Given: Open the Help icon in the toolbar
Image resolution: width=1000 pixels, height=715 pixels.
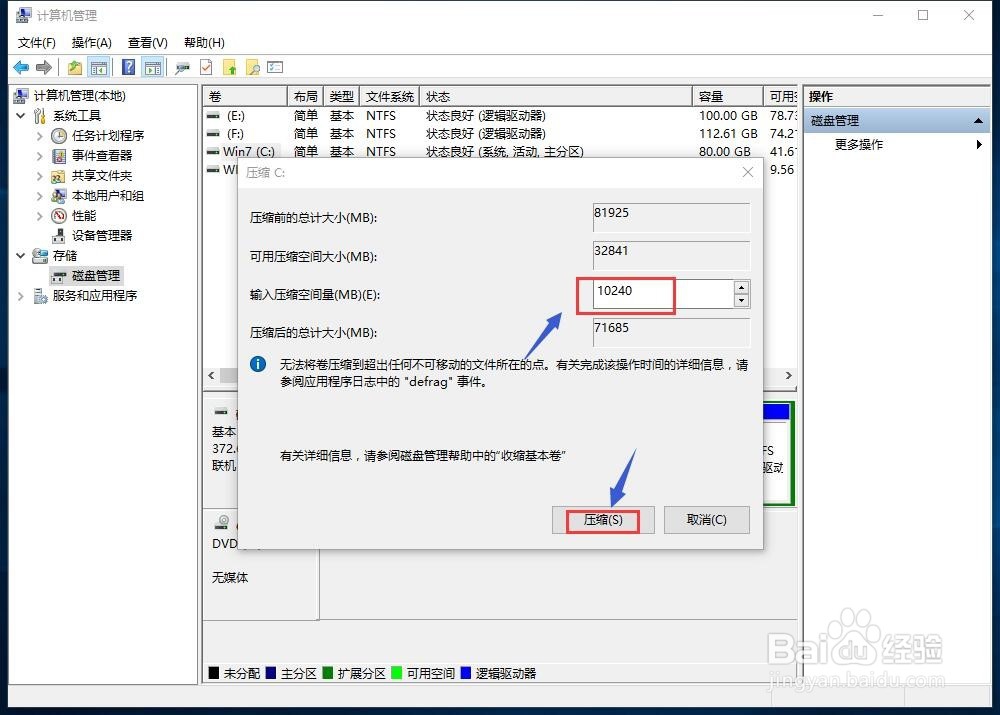Looking at the screenshot, I should 128,67.
